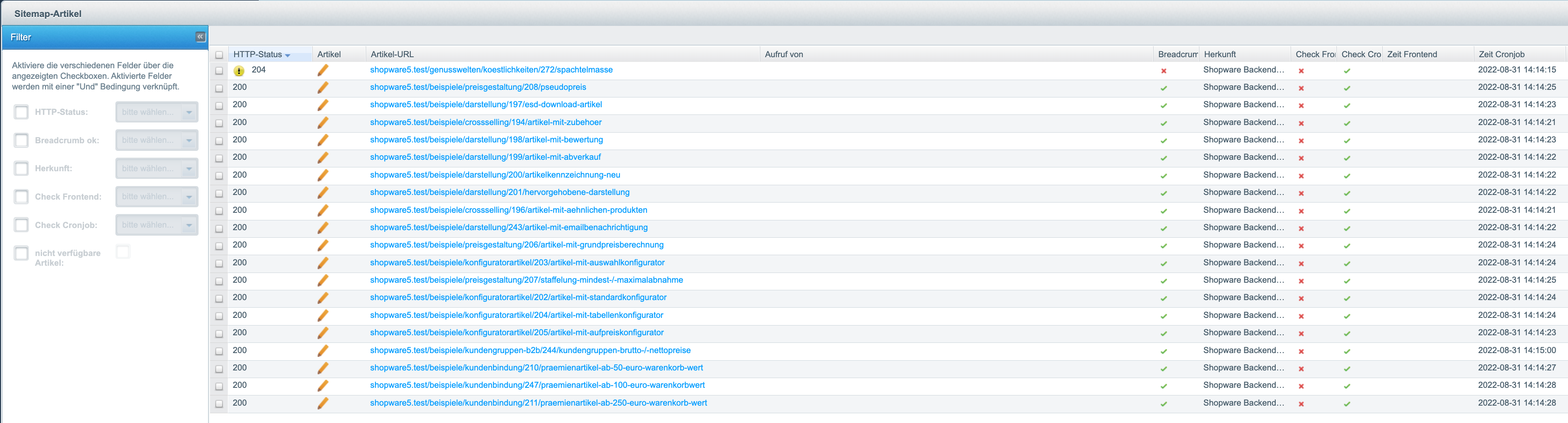Edit artikel-mit-abverkauf using the pencil icon
The height and width of the screenshot is (423, 1568).
coord(323,158)
